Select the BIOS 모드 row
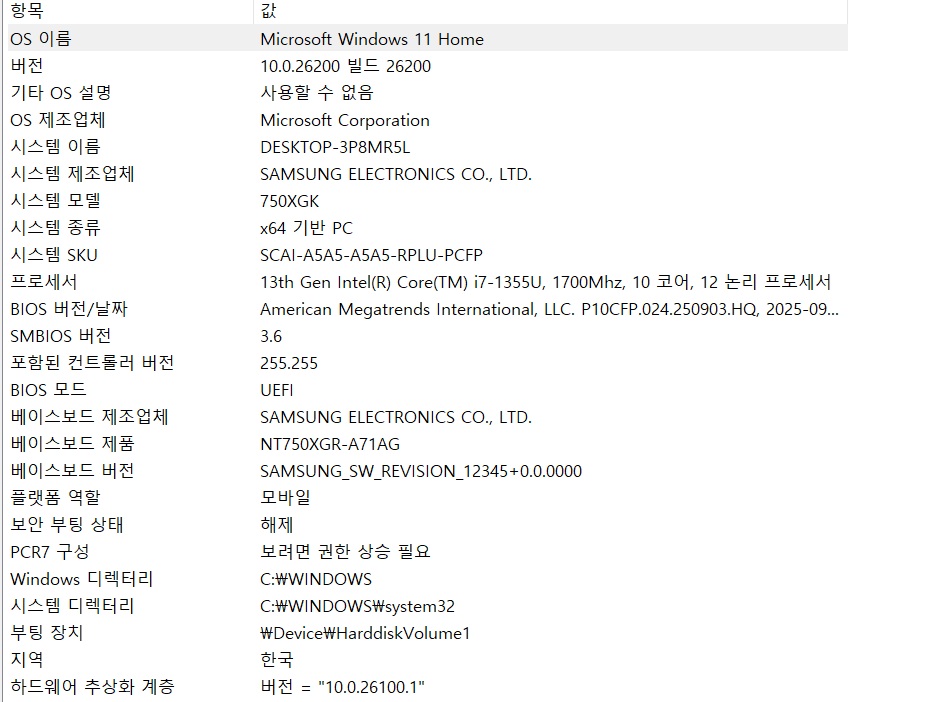The width and height of the screenshot is (950, 702). (x=48, y=390)
